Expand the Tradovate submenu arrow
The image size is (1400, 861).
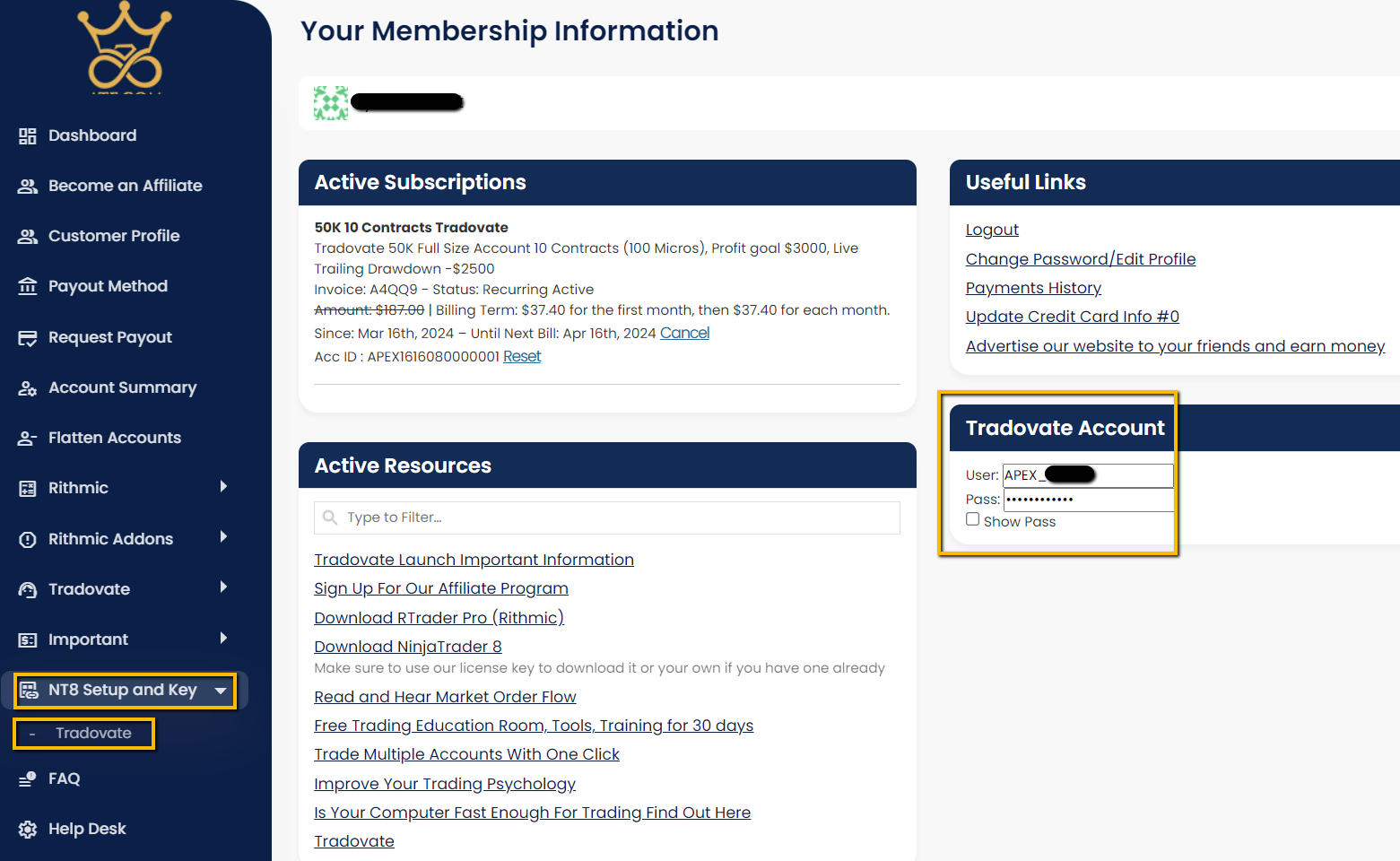click(223, 587)
